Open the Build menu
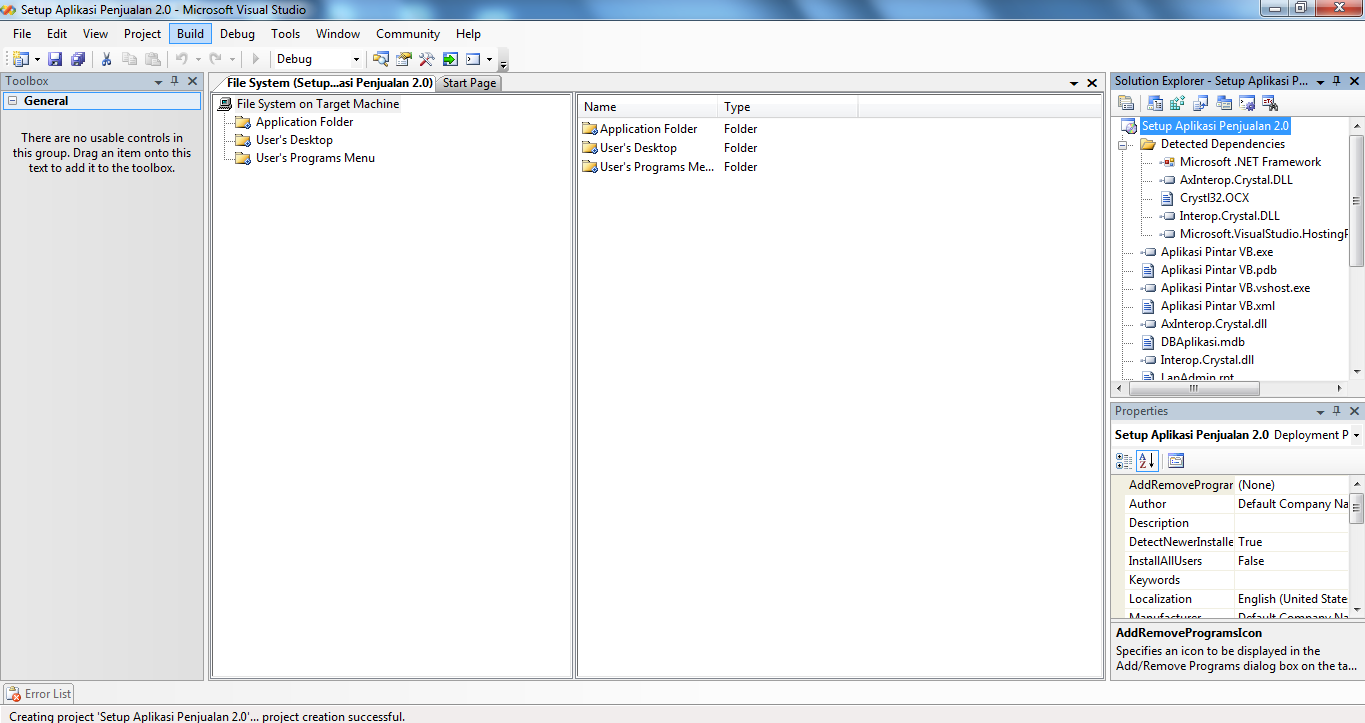 pyautogui.click(x=190, y=34)
